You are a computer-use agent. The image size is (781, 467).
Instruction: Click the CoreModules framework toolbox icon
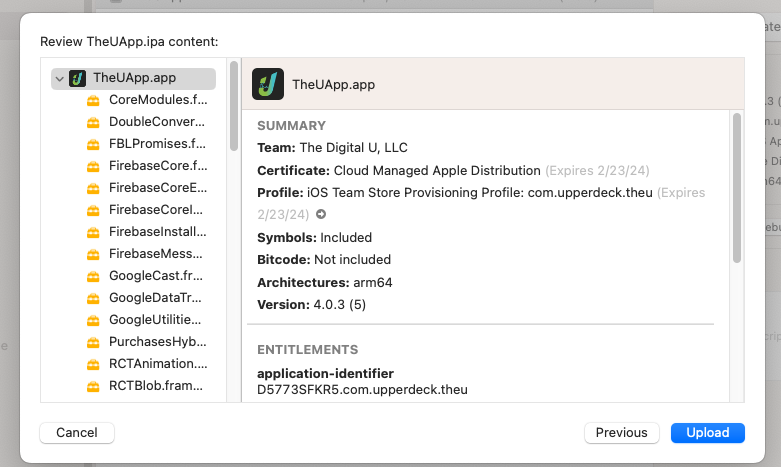pos(93,100)
